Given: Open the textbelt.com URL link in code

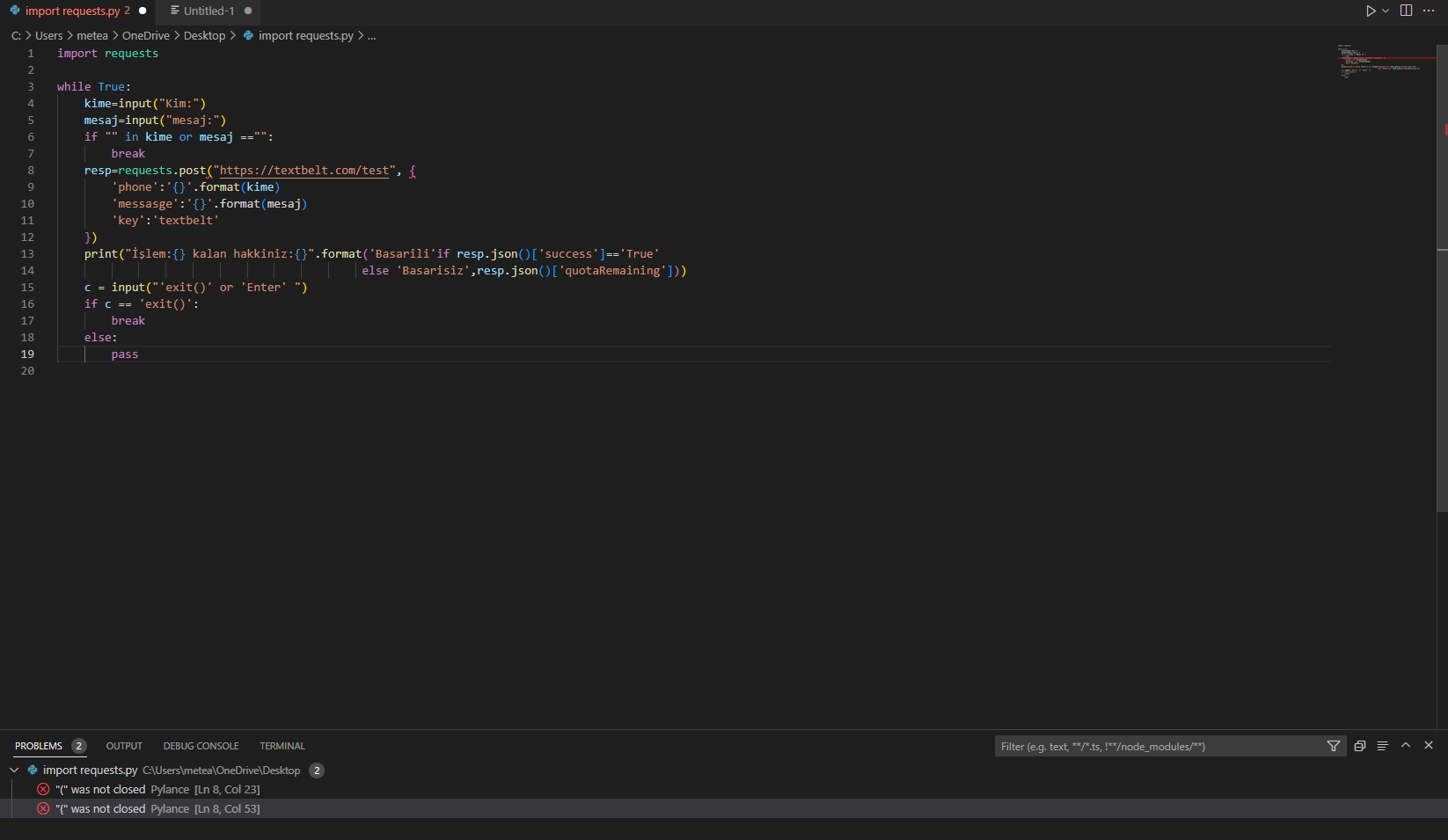Looking at the screenshot, I should coord(303,171).
